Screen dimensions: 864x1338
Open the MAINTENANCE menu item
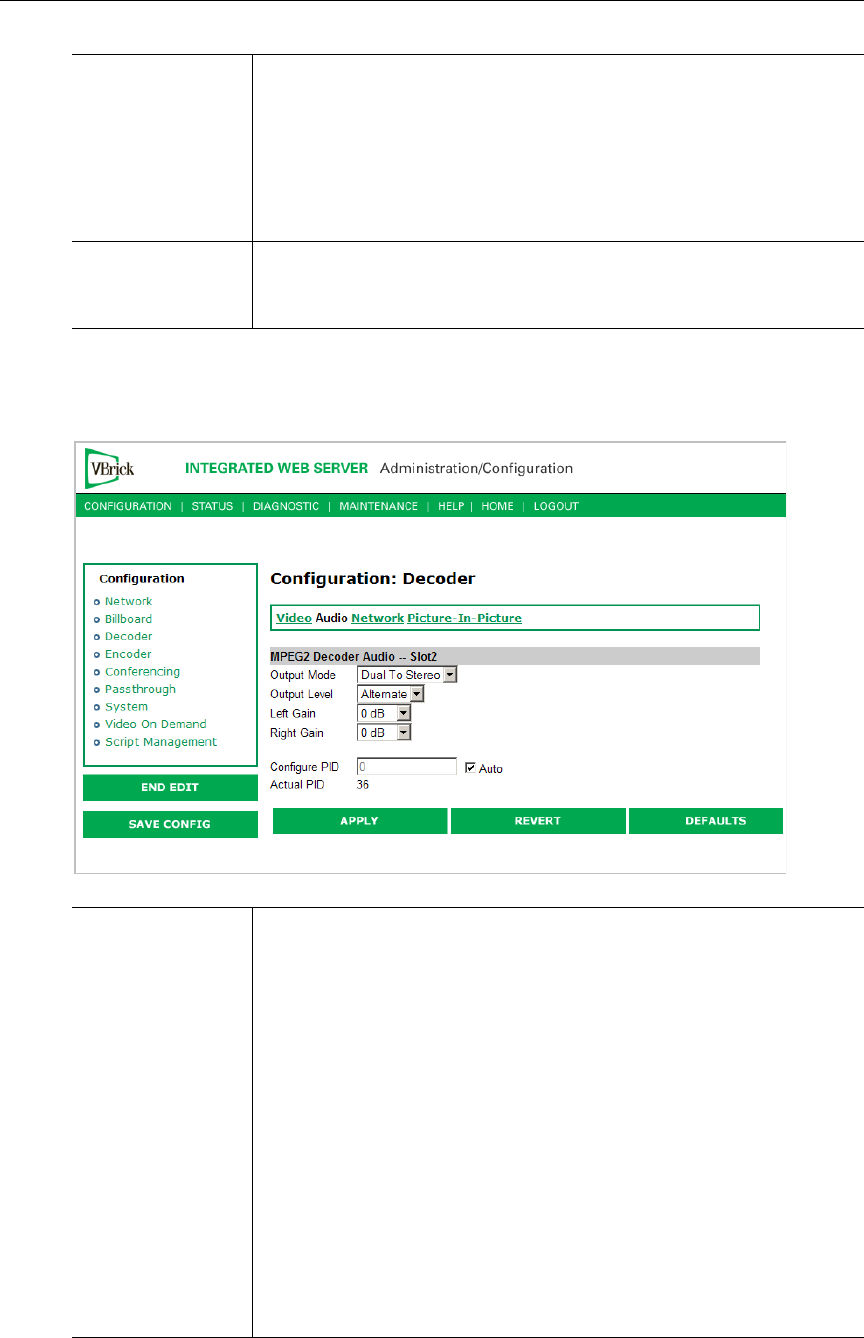379,506
